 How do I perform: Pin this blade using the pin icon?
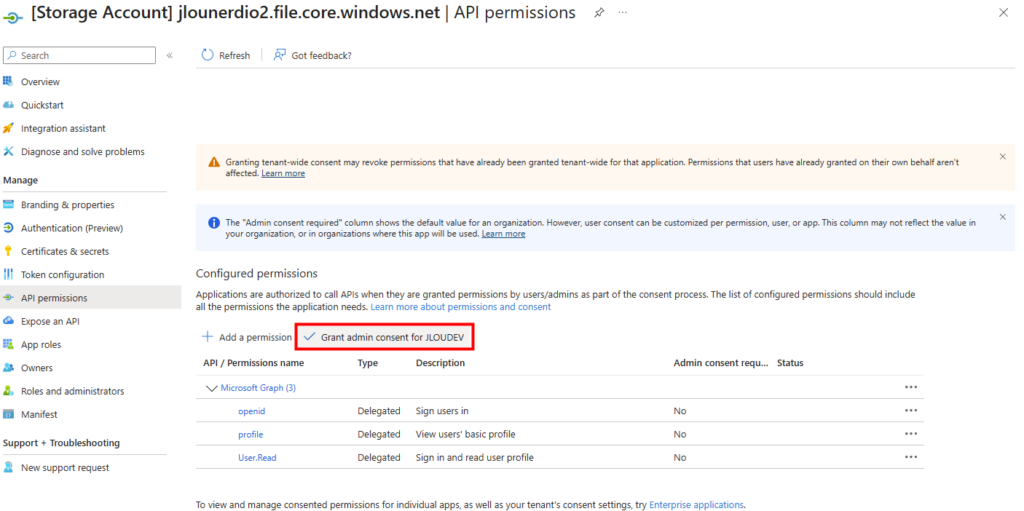click(x=599, y=13)
